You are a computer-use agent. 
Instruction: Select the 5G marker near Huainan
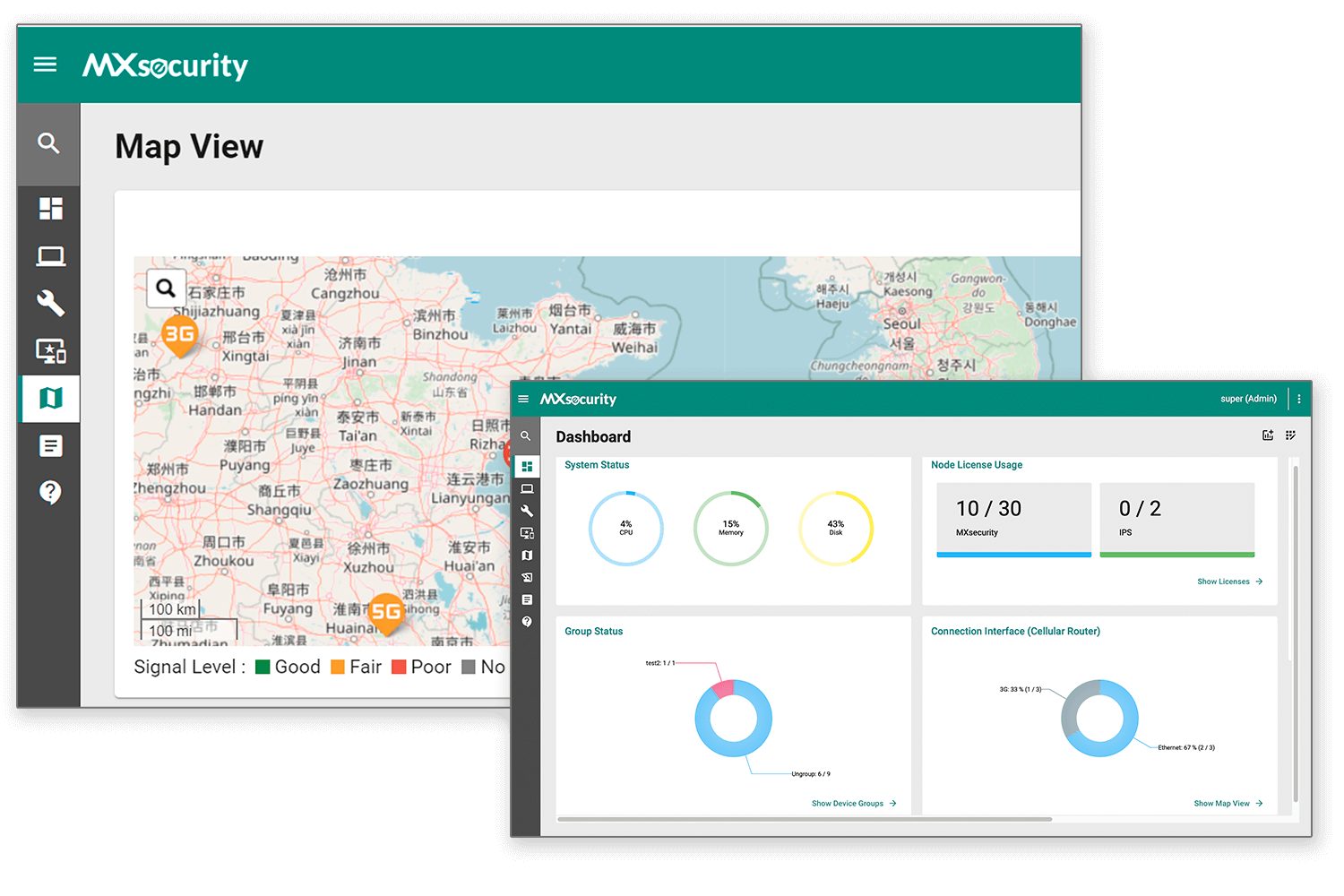pyautogui.click(x=386, y=613)
